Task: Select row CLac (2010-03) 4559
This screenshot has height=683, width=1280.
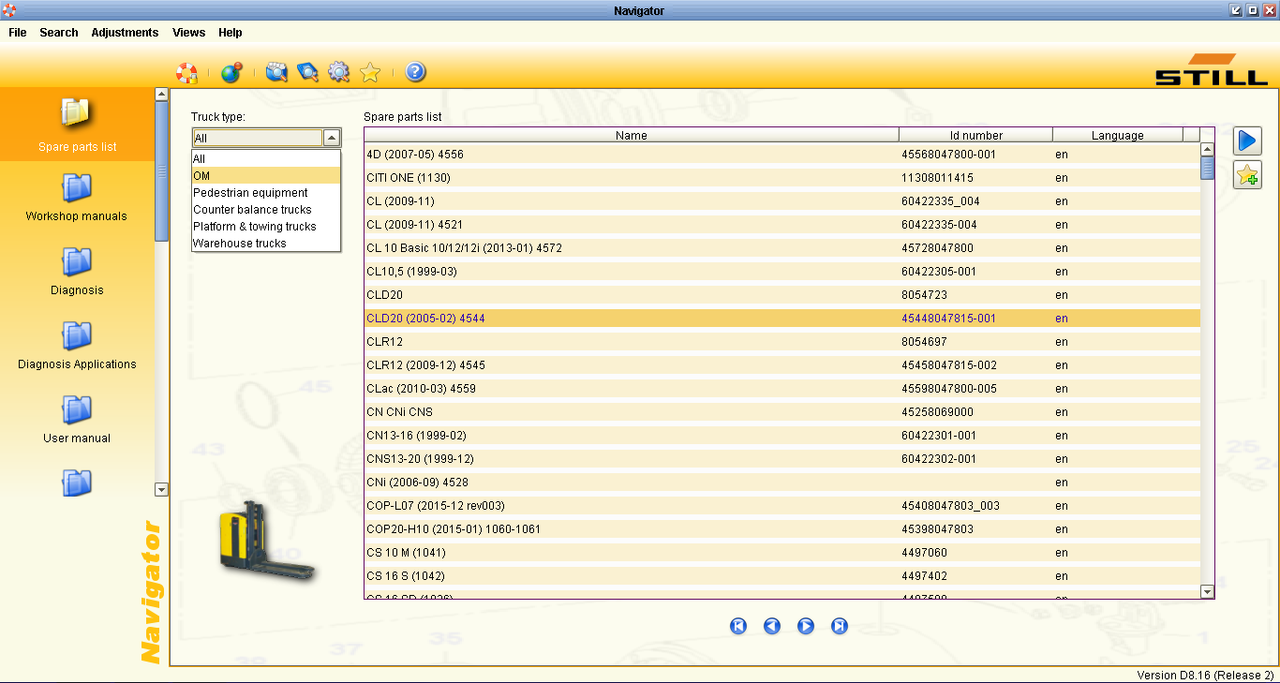Action: click(x=782, y=389)
